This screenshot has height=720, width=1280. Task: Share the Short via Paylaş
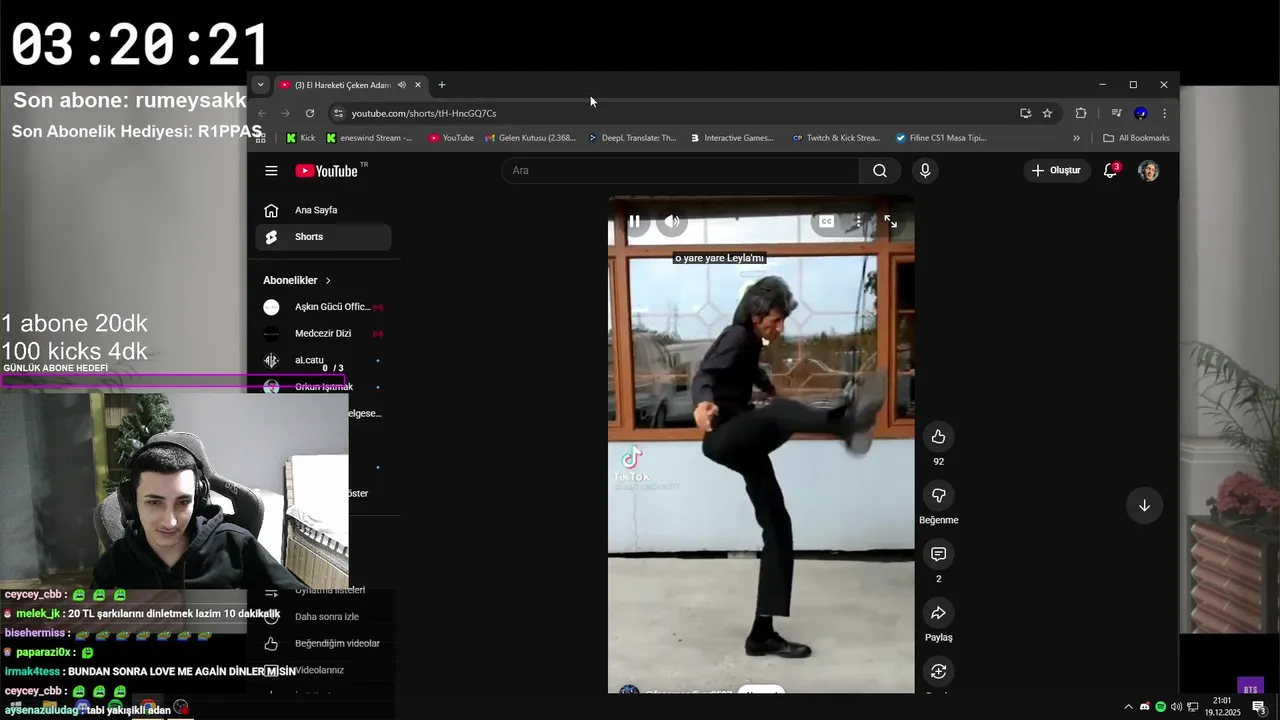coord(938,613)
